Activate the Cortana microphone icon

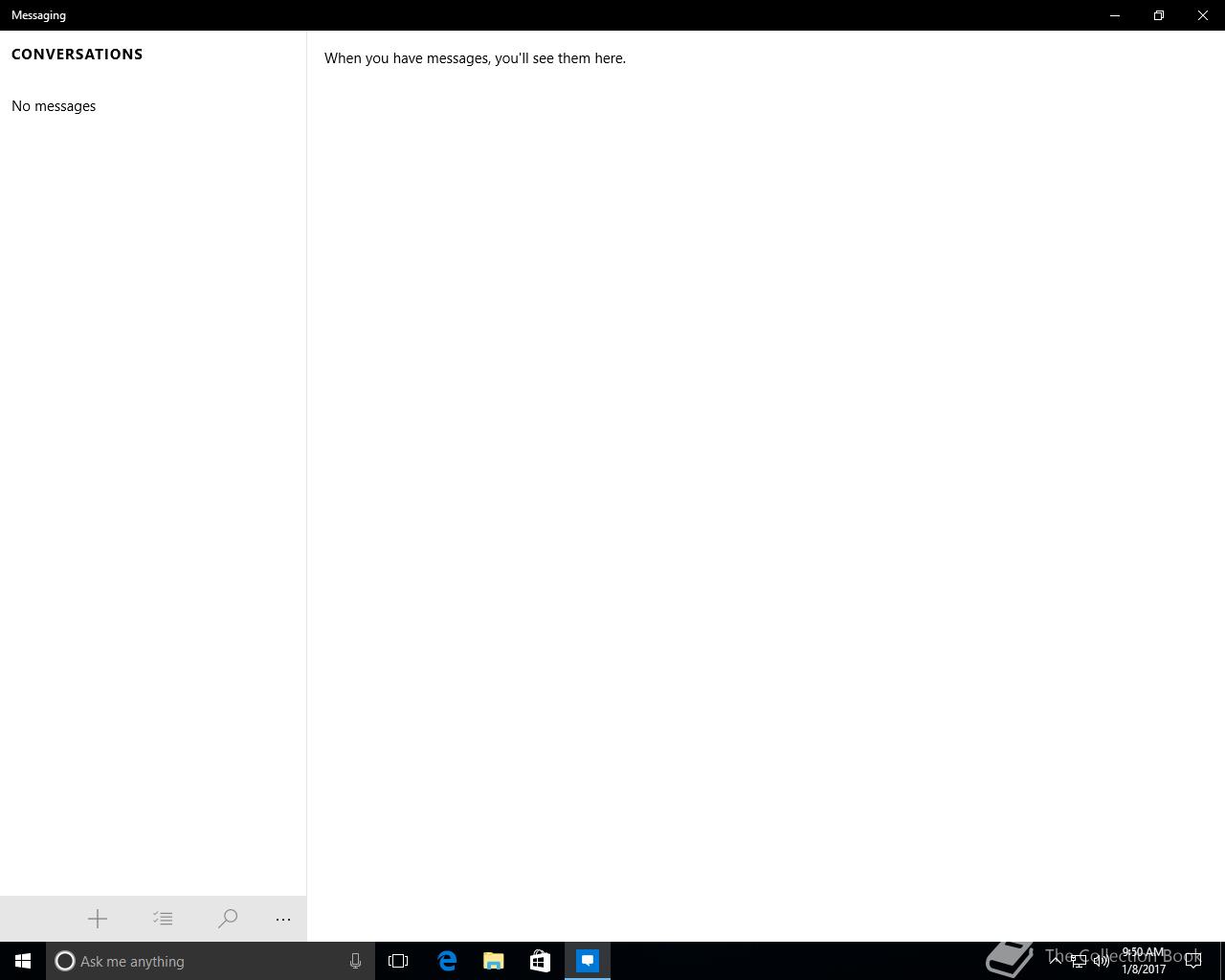click(x=355, y=961)
